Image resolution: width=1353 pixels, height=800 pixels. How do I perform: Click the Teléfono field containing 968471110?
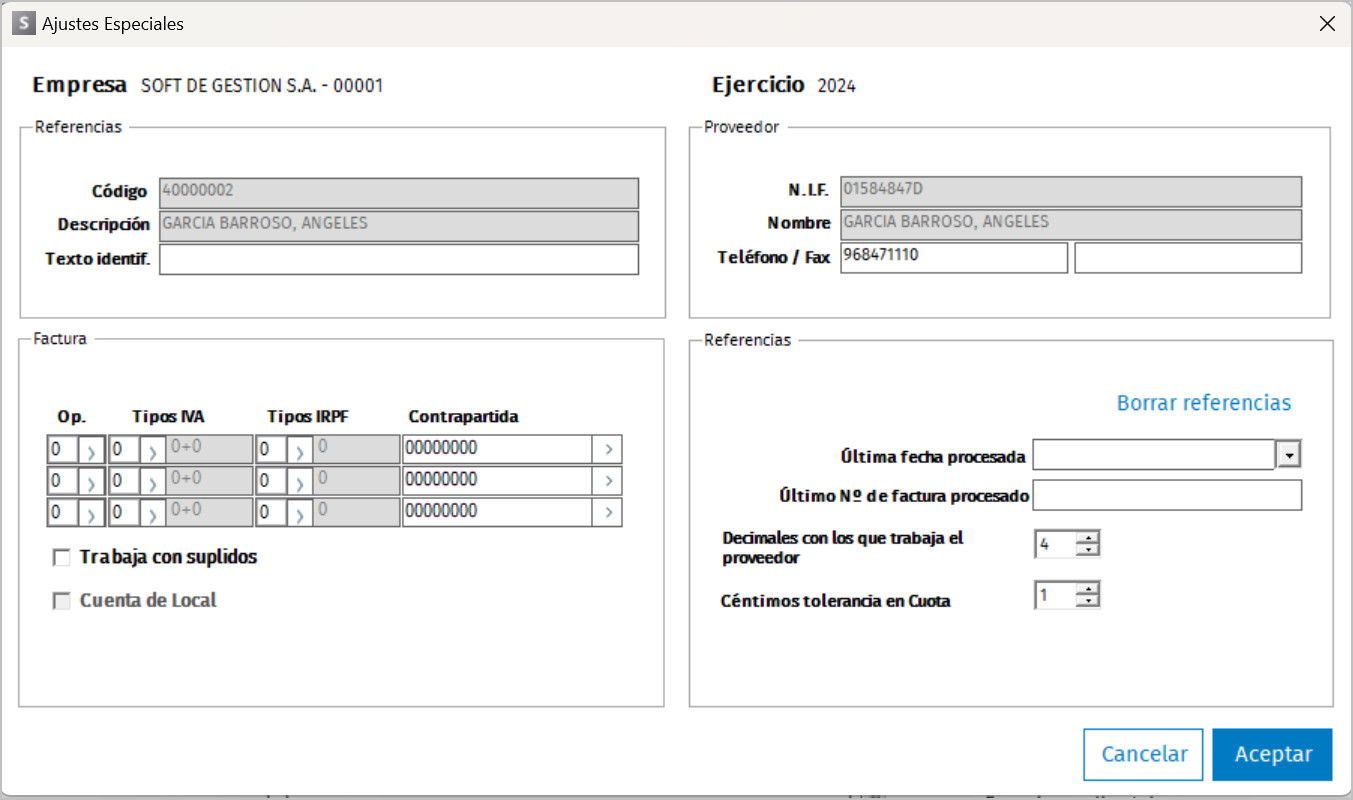point(954,257)
